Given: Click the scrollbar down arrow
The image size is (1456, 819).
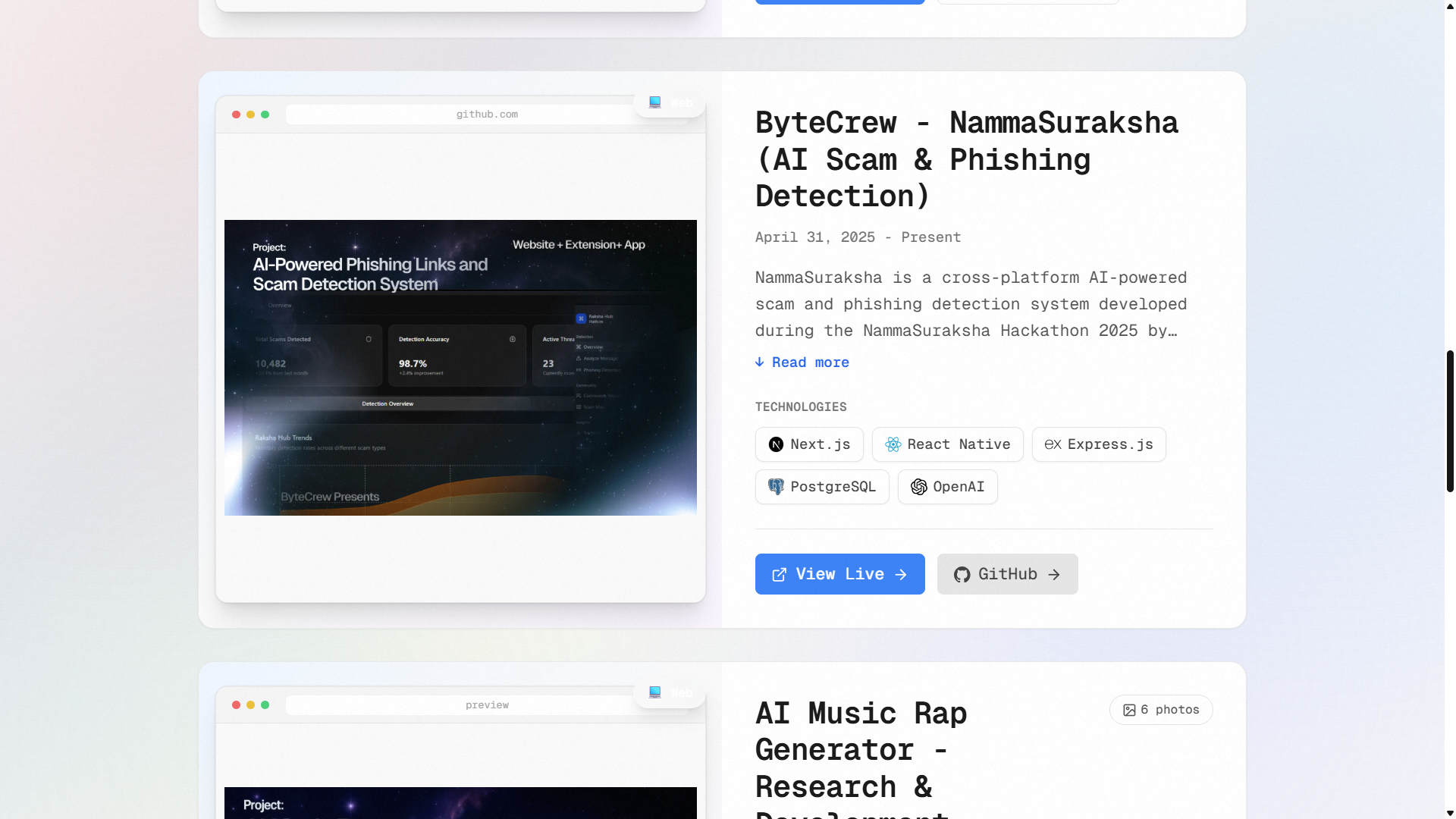Looking at the screenshot, I should [x=1450, y=813].
